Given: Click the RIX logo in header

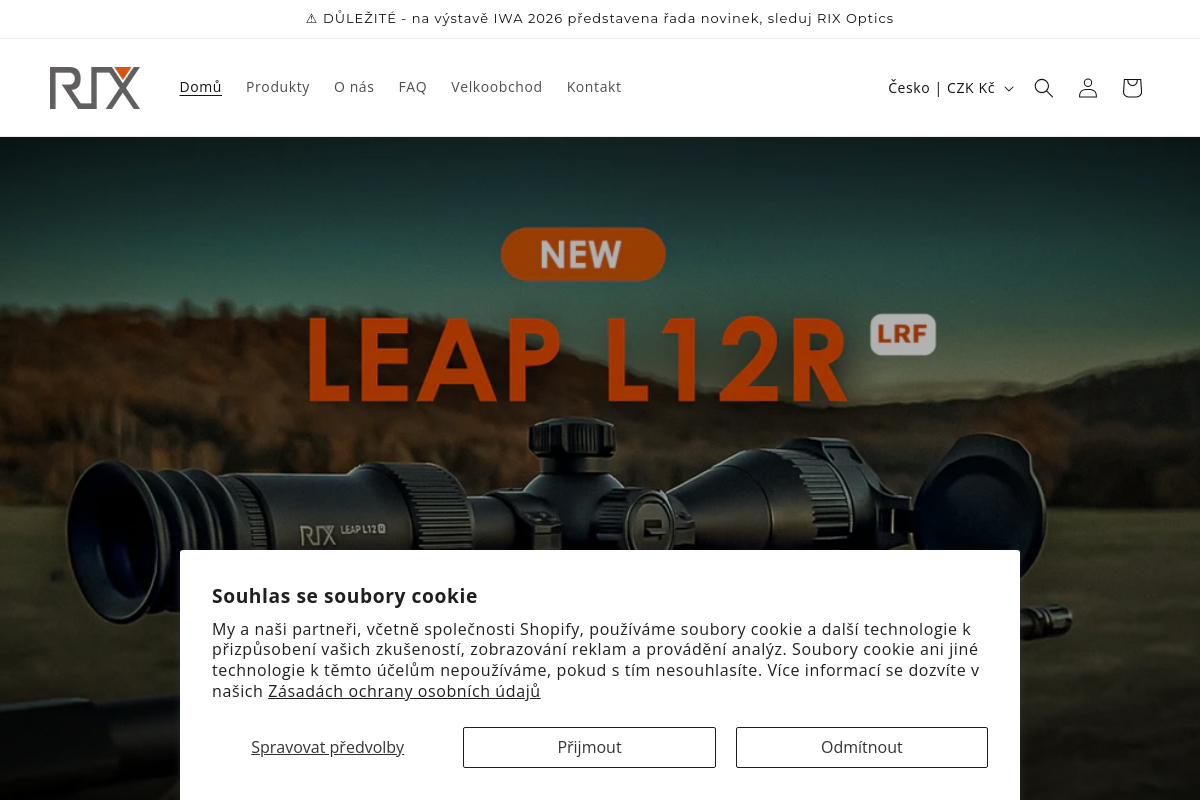Looking at the screenshot, I should tap(95, 88).
